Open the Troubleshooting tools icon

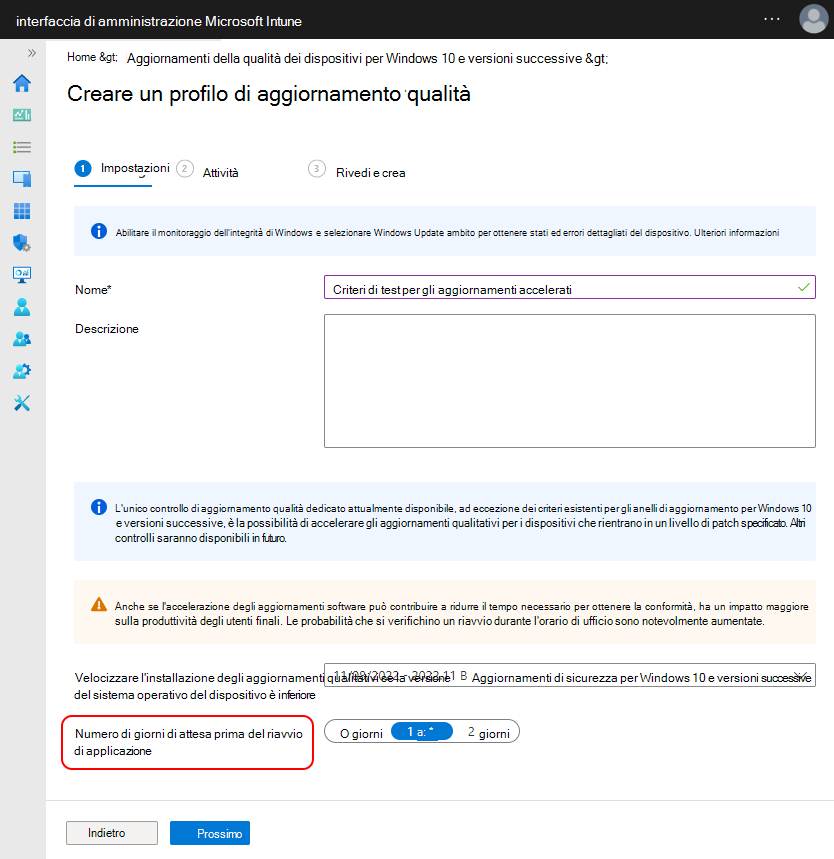22,403
